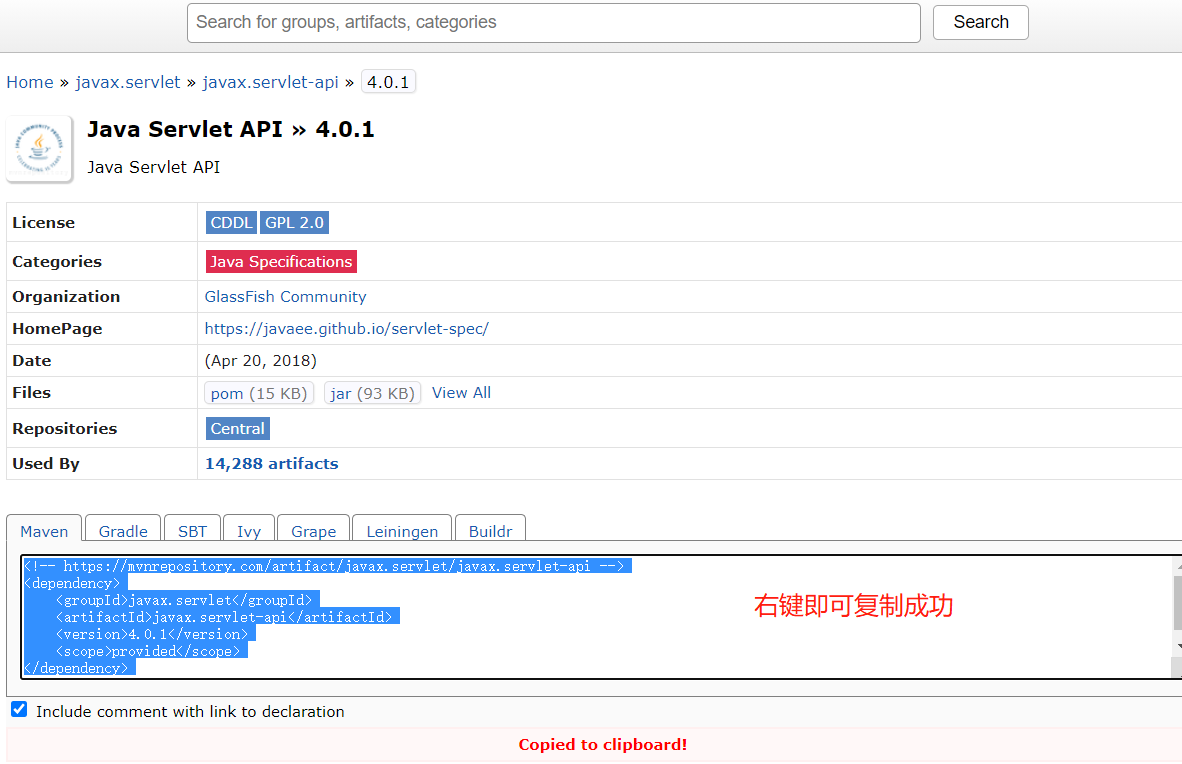Click the Repositories row label

click(x=65, y=428)
